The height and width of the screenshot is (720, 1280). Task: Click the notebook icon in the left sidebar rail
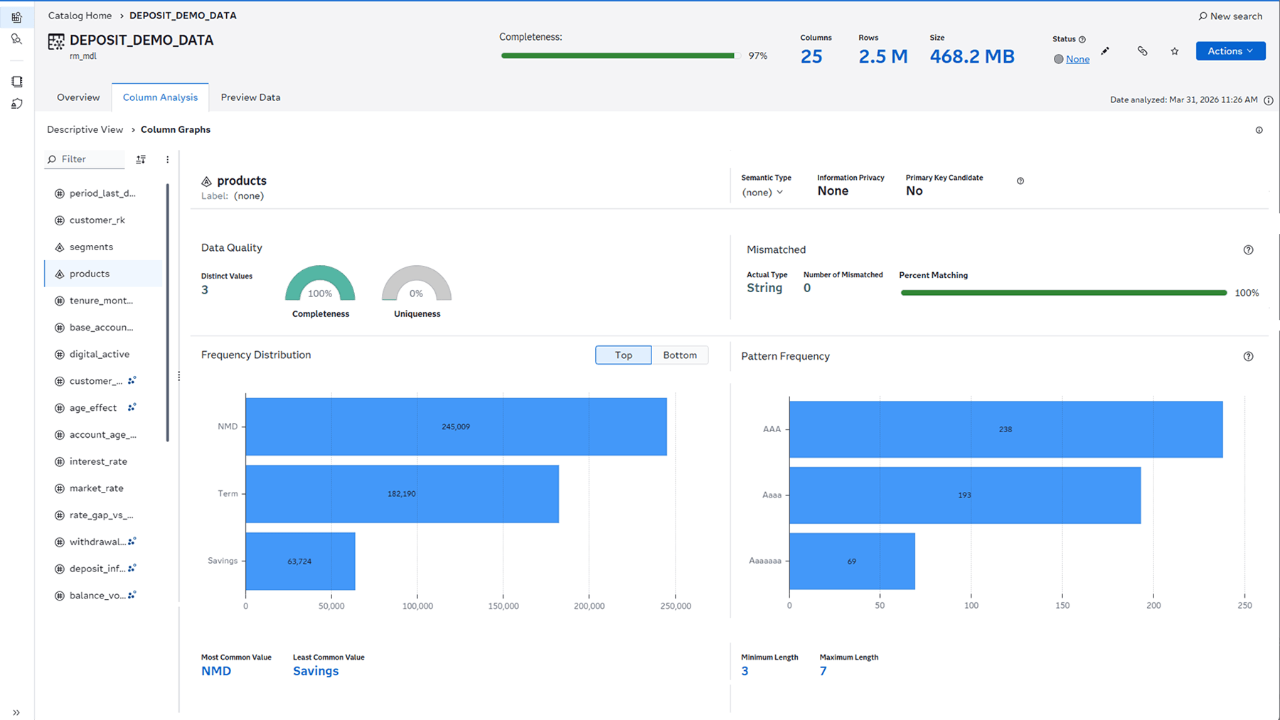[16, 81]
